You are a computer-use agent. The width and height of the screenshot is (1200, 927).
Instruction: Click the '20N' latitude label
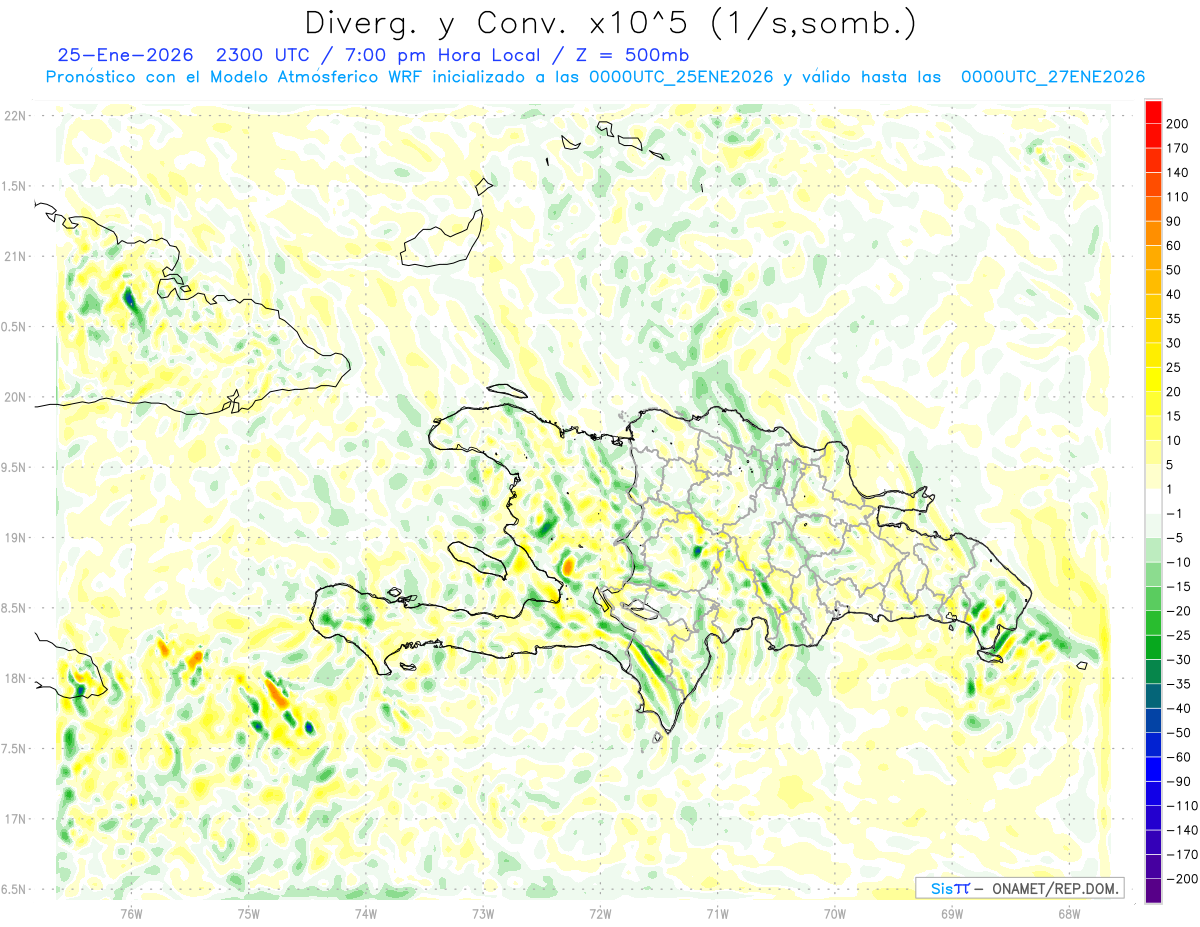pos(14,397)
